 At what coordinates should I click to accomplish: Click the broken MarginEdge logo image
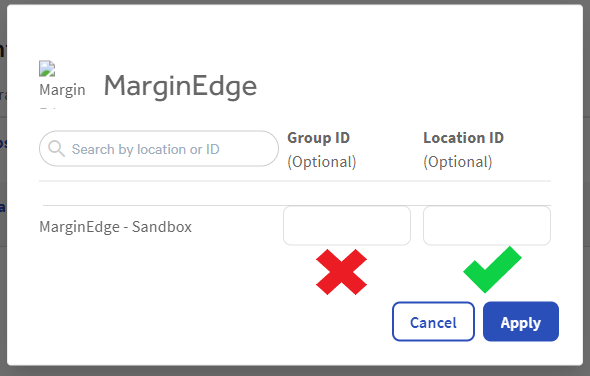[47, 69]
